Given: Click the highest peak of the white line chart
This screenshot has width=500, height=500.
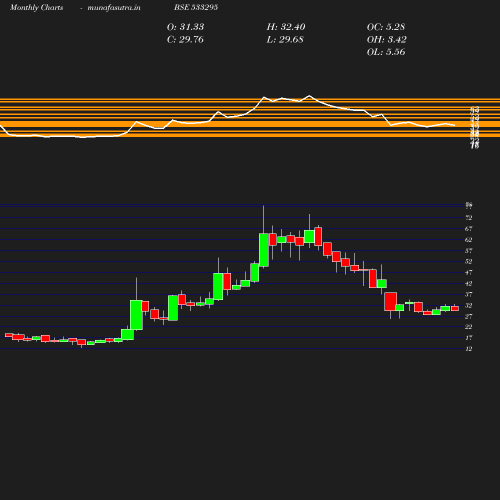Looking at the screenshot, I should click(x=309, y=96).
